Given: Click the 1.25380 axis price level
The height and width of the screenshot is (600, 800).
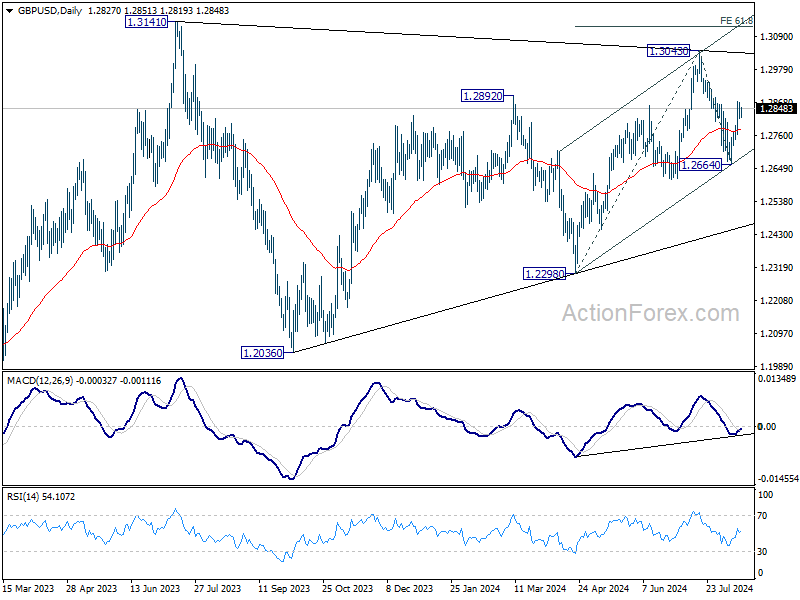Looking at the screenshot, I should (777, 202).
